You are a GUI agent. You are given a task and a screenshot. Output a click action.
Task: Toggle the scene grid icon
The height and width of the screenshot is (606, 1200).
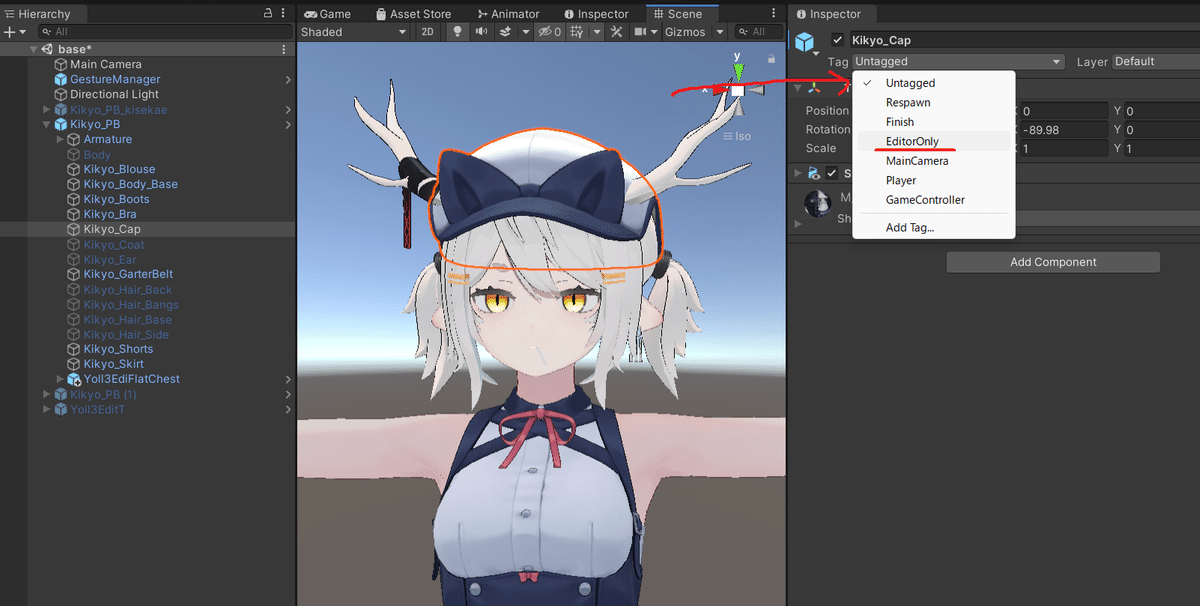tap(577, 32)
